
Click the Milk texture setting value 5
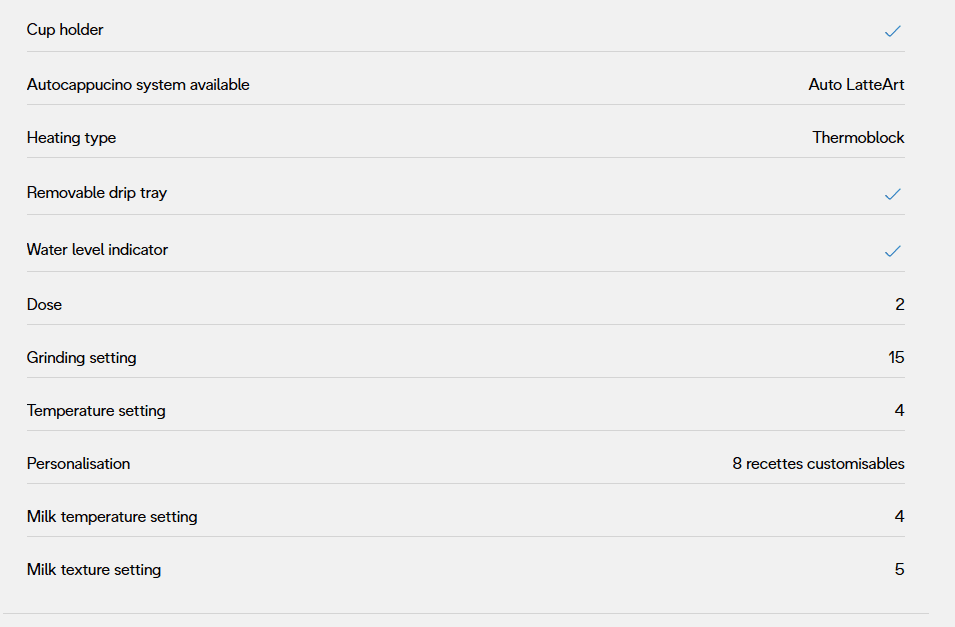point(900,570)
